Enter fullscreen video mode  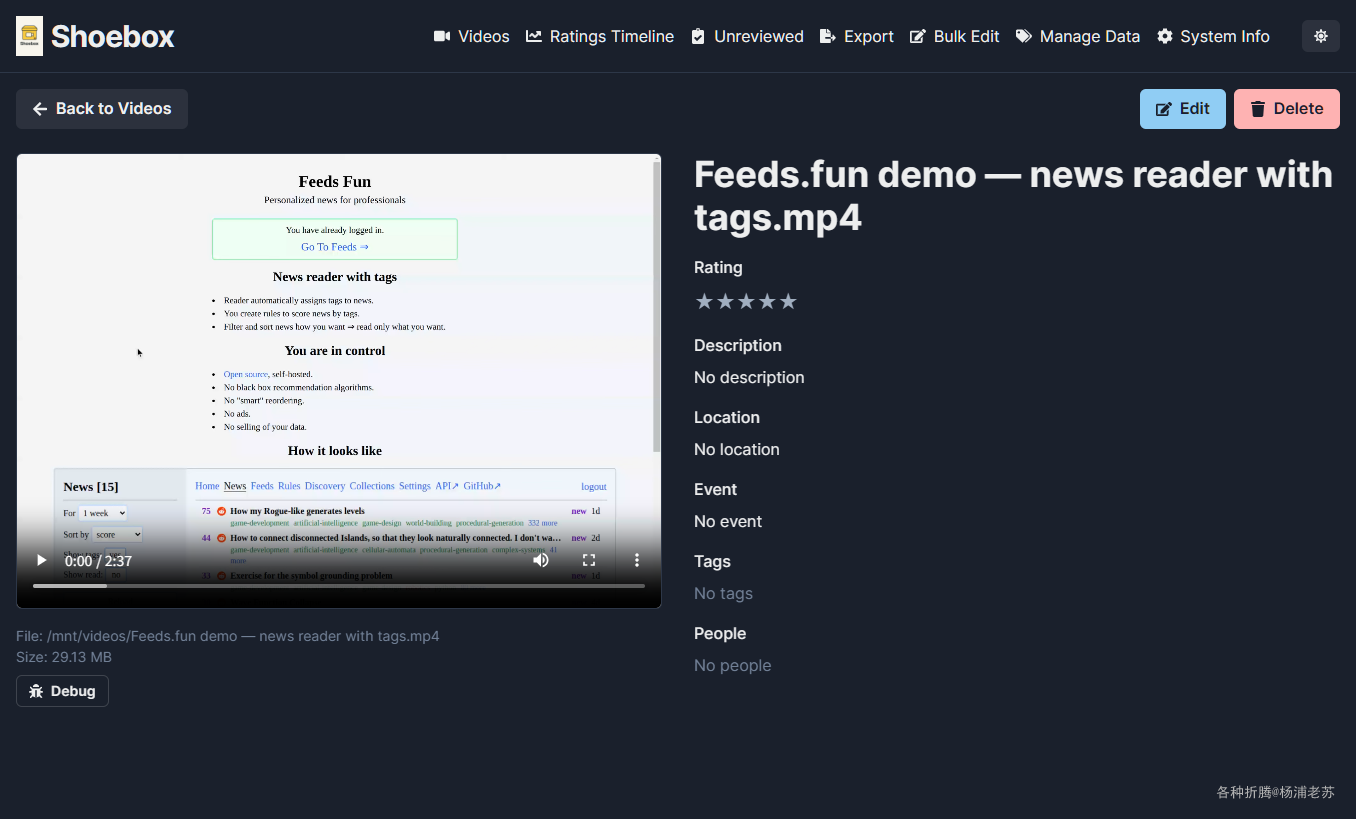589,560
